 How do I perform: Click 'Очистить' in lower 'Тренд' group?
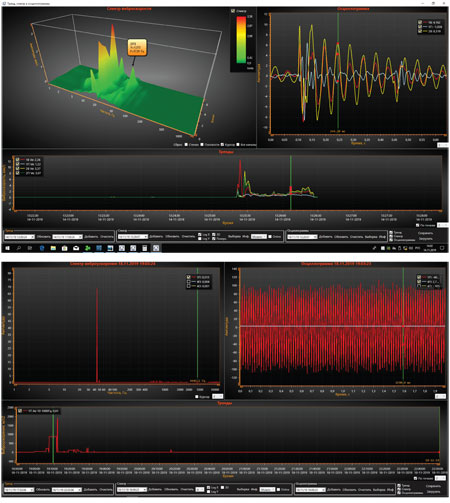click(106, 490)
